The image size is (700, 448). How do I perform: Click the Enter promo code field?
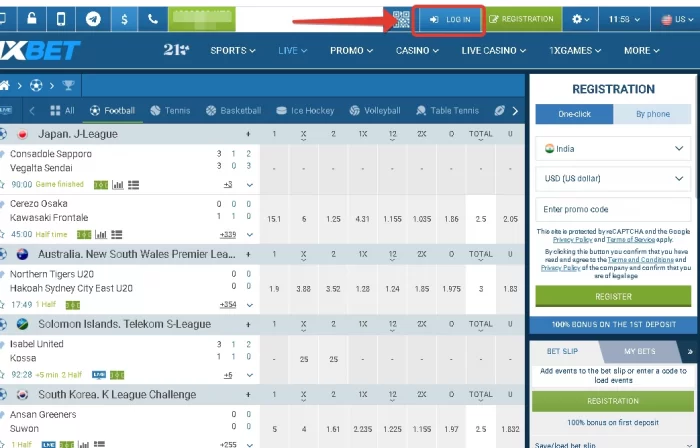click(x=613, y=209)
